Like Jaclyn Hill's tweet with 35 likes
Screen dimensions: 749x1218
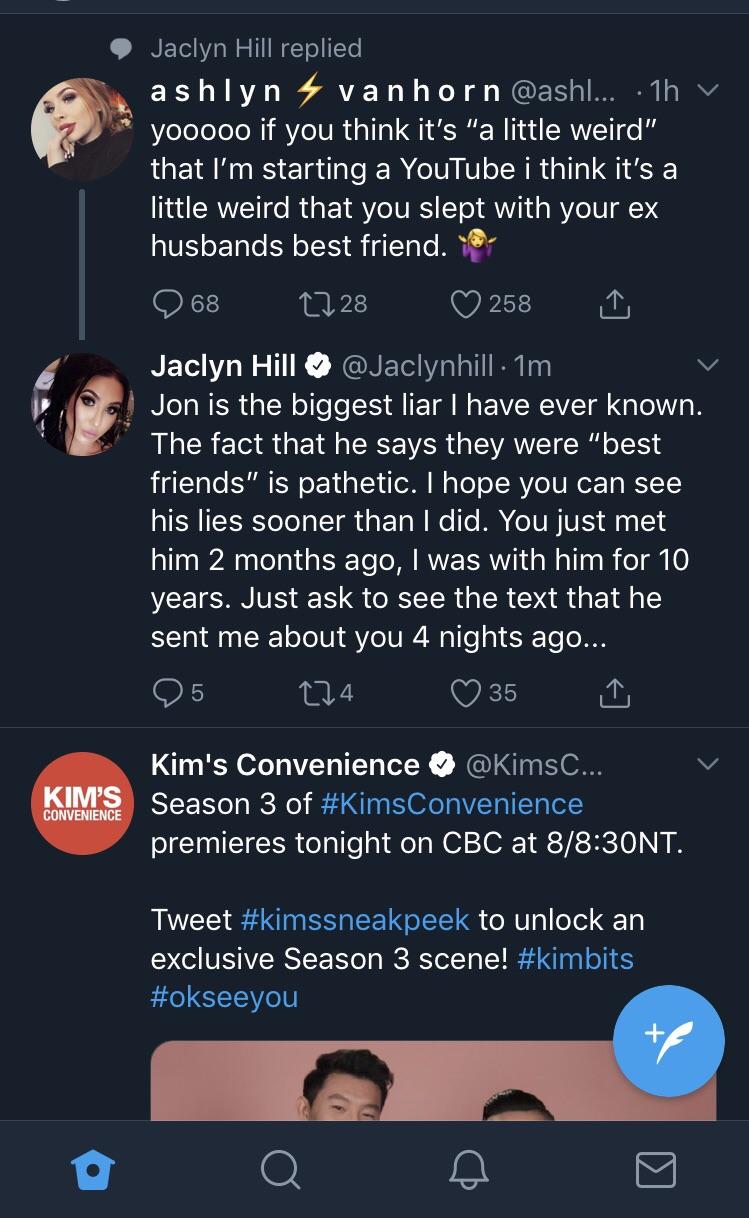[465, 692]
